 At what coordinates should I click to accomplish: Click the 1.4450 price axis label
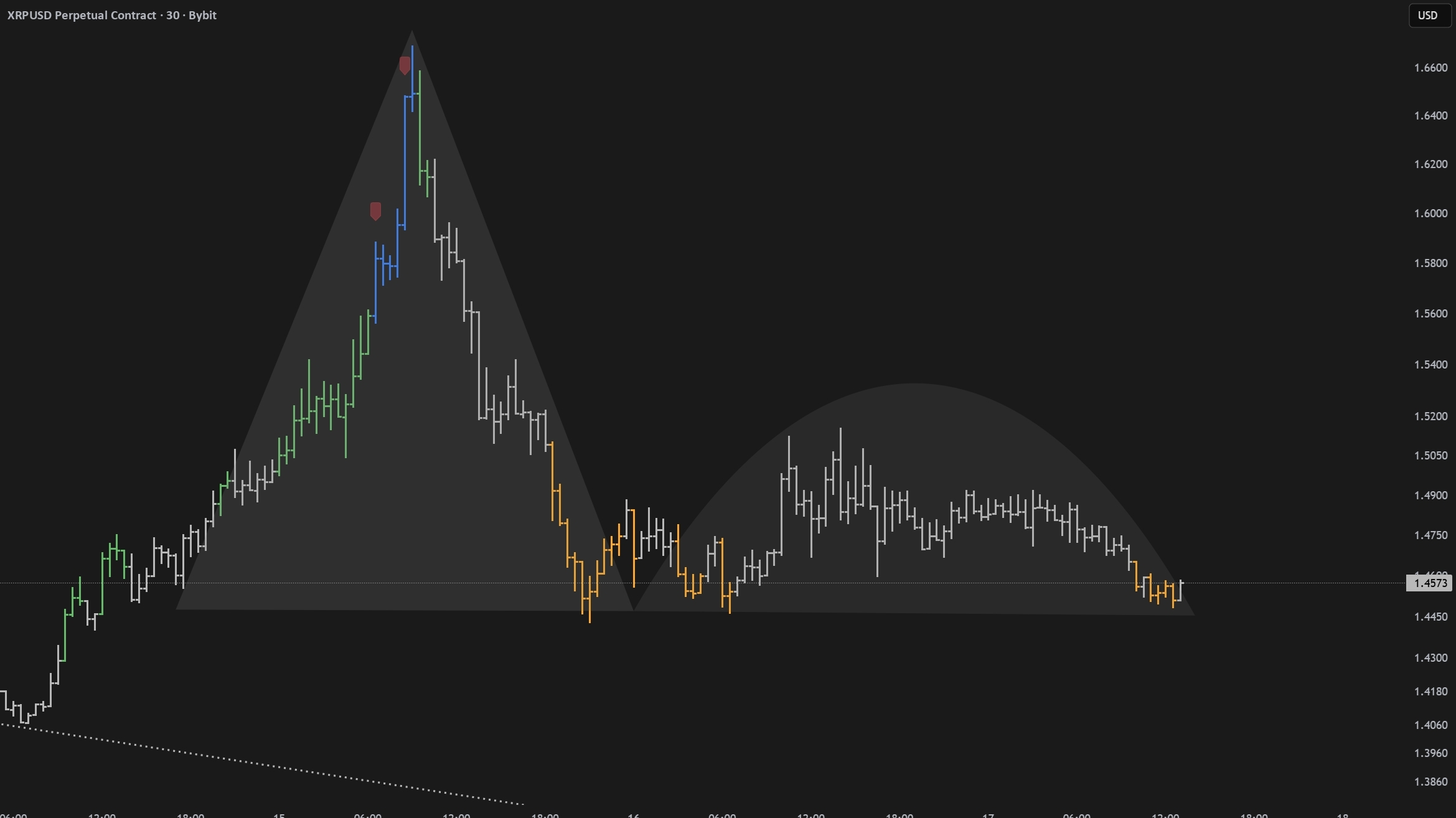pyautogui.click(x=1430, y=617)
